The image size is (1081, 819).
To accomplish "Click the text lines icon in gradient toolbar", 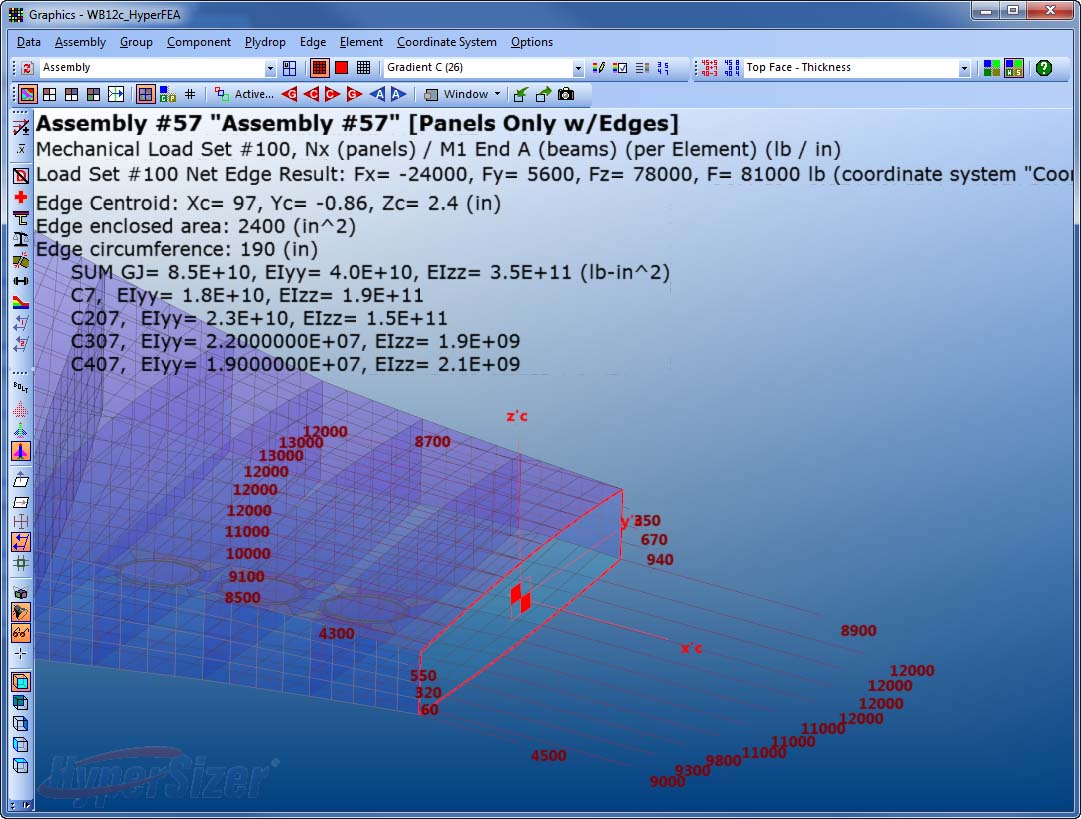I will pos(642,68).
